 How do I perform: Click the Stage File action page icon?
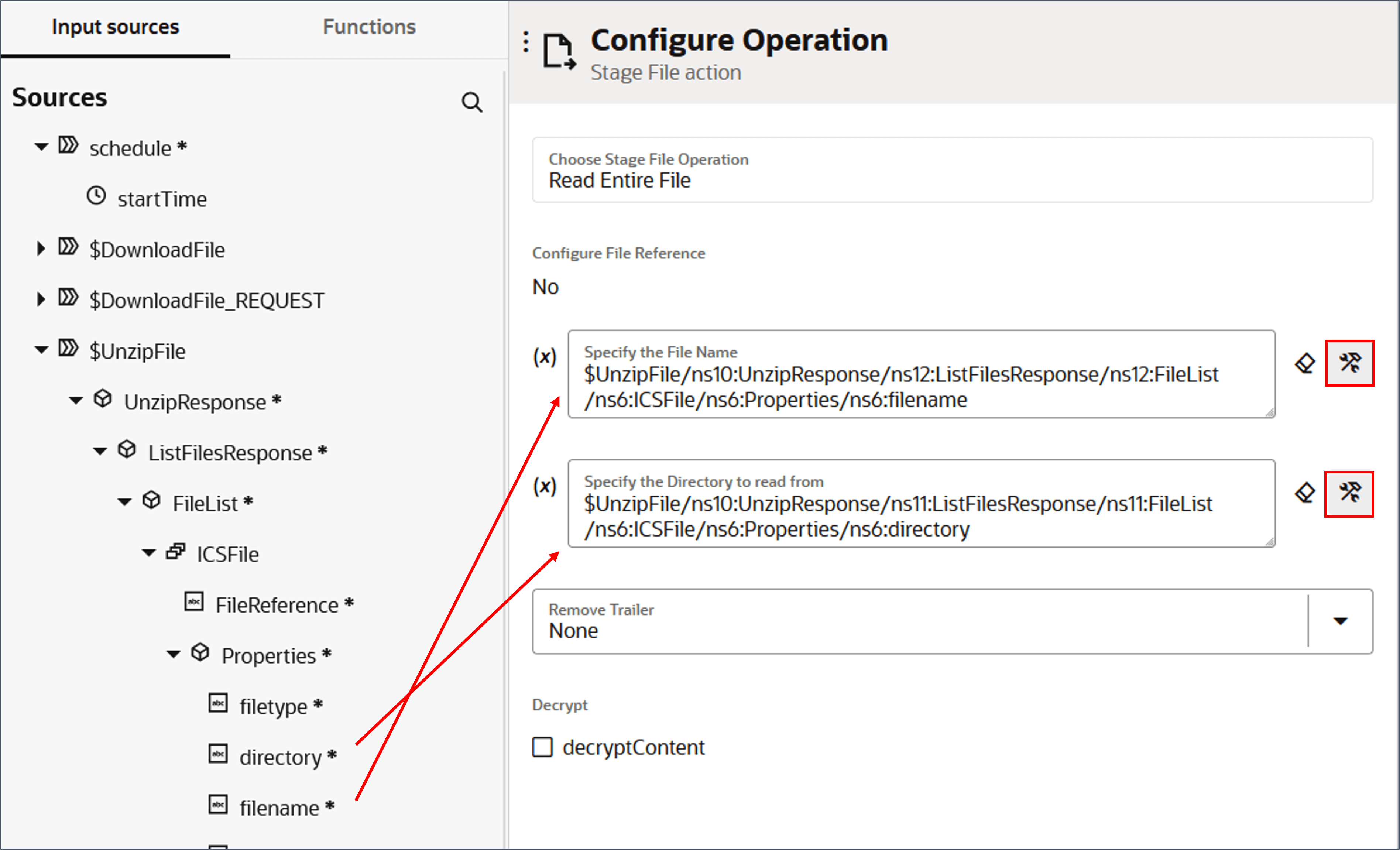tap(559, 51)
